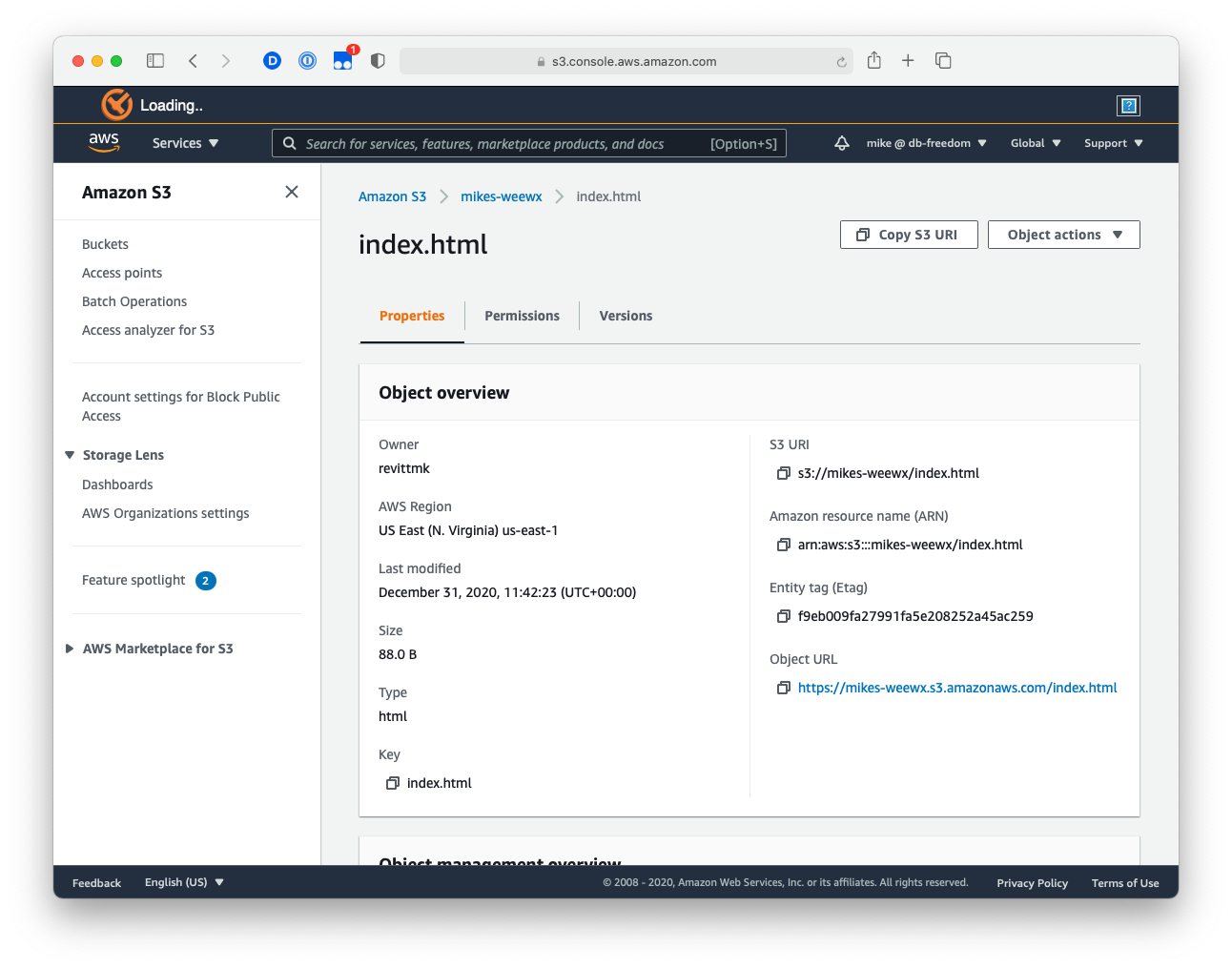Change language via English (US) dropdown
Screen dimensions: 1232x969
(184, 882)
